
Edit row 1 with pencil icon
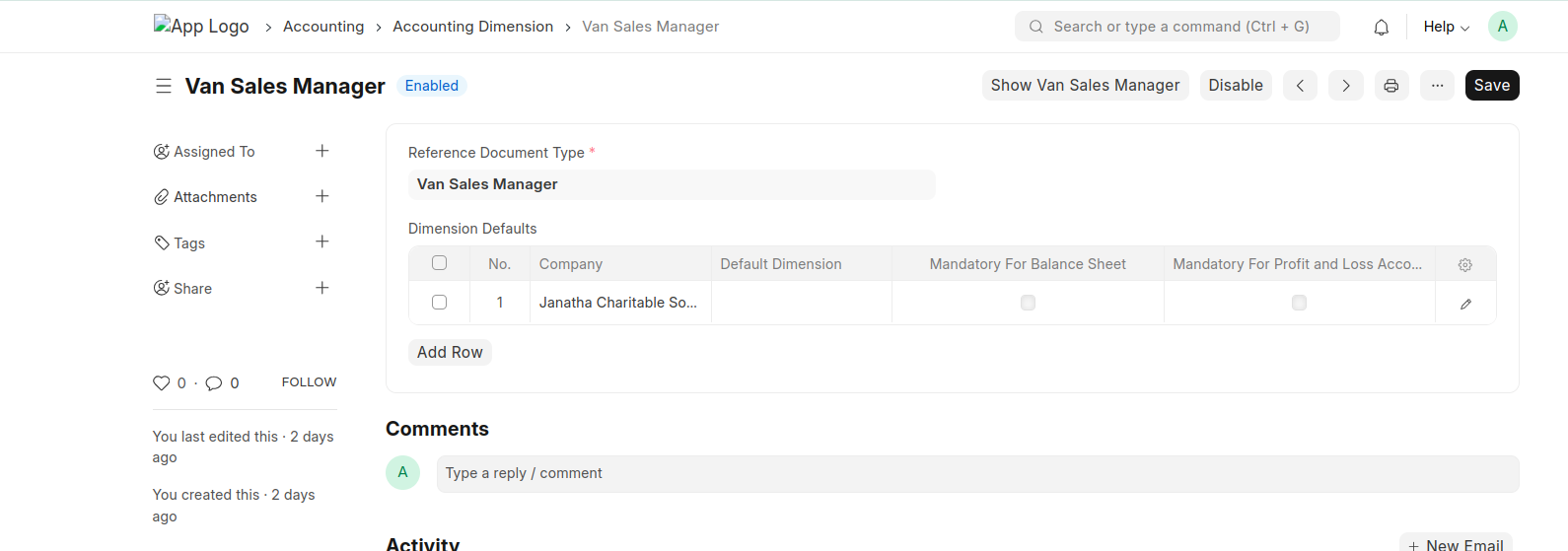click(x=1465, y=304)
